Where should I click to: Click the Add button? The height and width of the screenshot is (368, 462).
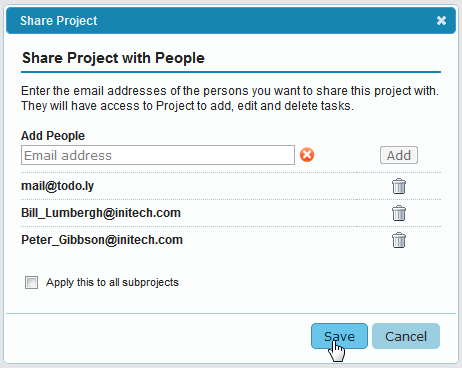pos(399,155)
